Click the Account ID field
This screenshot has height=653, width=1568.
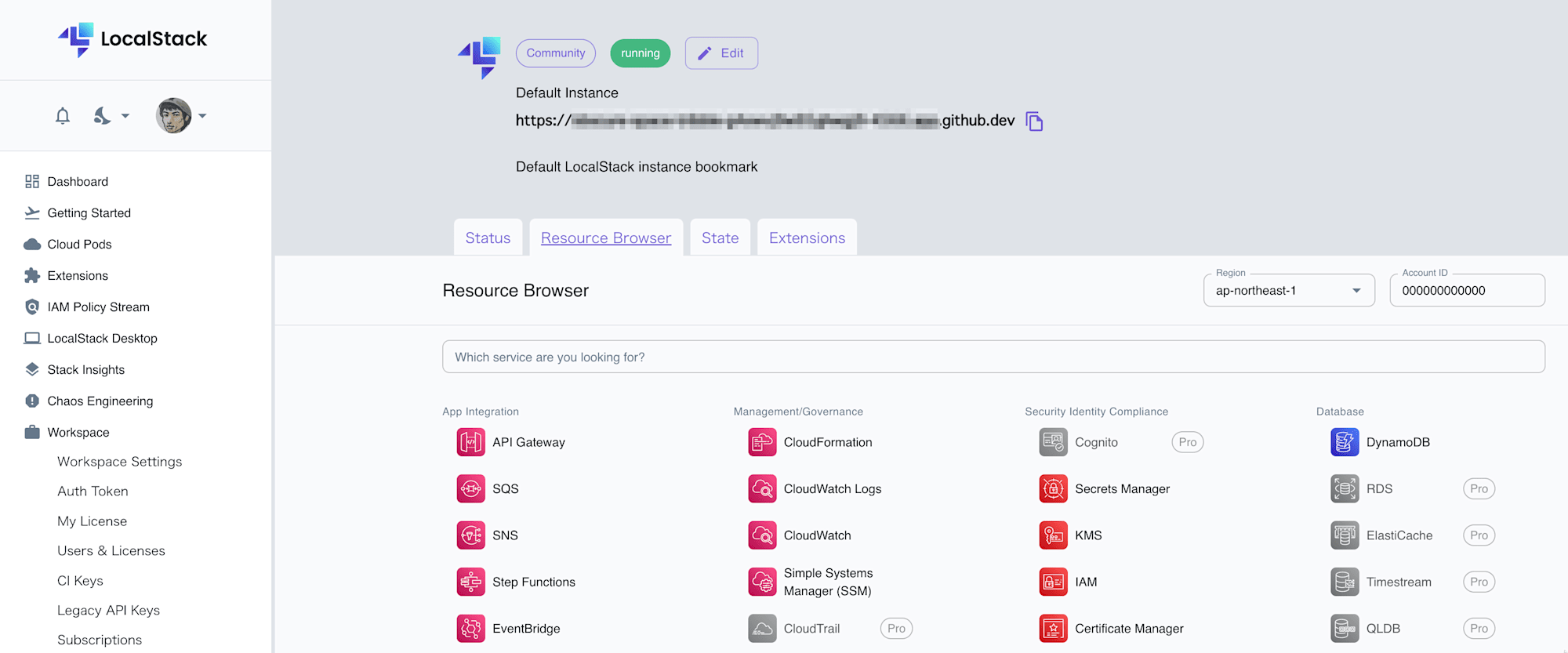click(x=1467, y=290)
